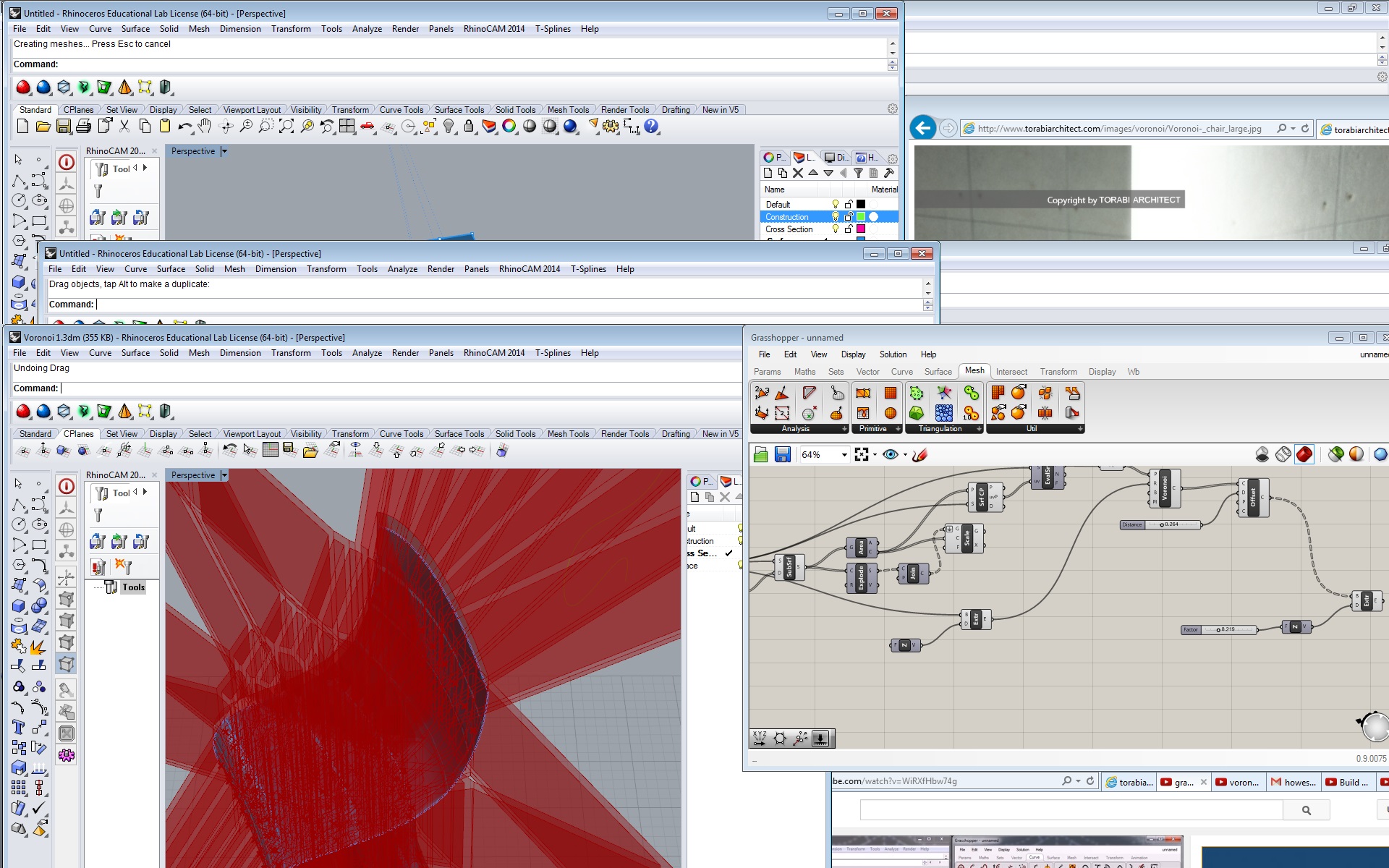Delete layer with X icon in Layers panel
The image size is (1389, 868).
pyautogui.click(x=797, y=173)
